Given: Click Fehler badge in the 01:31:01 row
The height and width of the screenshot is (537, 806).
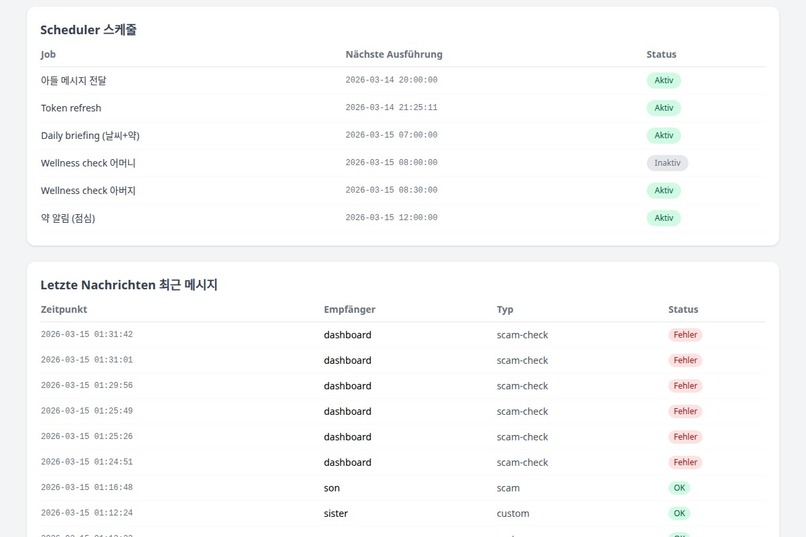Looking at the screenshot, I should (x=685, y=360).
